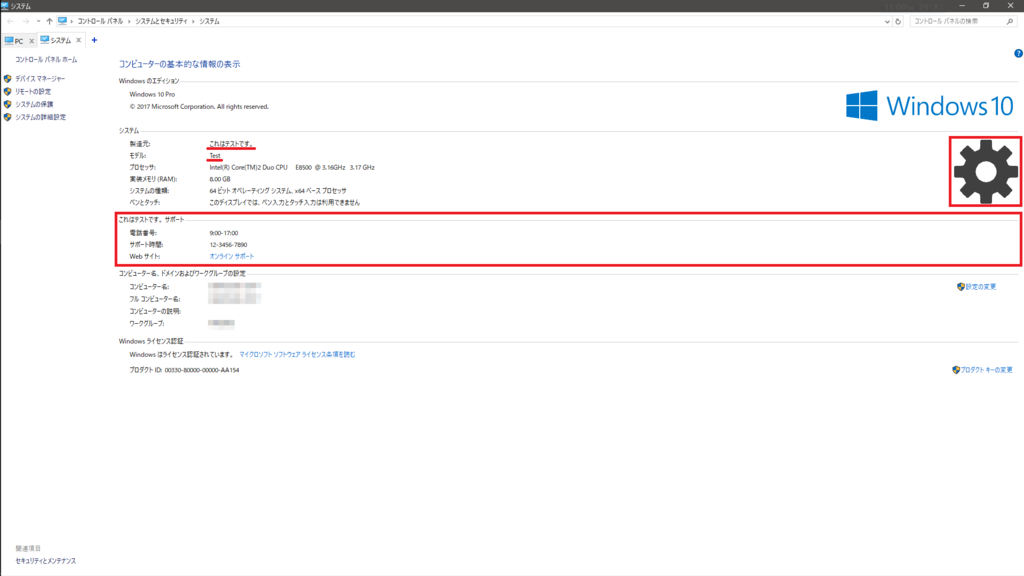Select the model value Test
This screenshot has height=576, width=1024.
pos(215,155)
